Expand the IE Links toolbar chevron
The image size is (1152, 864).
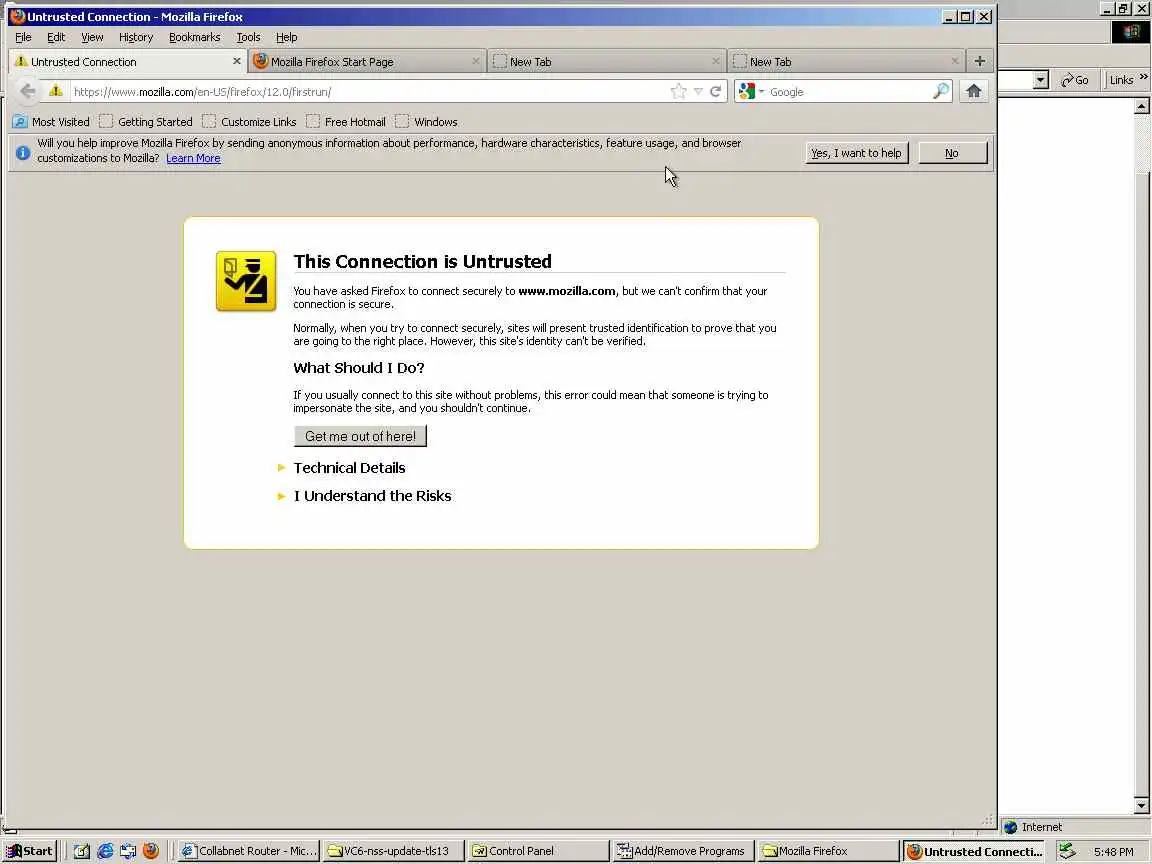[1143, 76]
